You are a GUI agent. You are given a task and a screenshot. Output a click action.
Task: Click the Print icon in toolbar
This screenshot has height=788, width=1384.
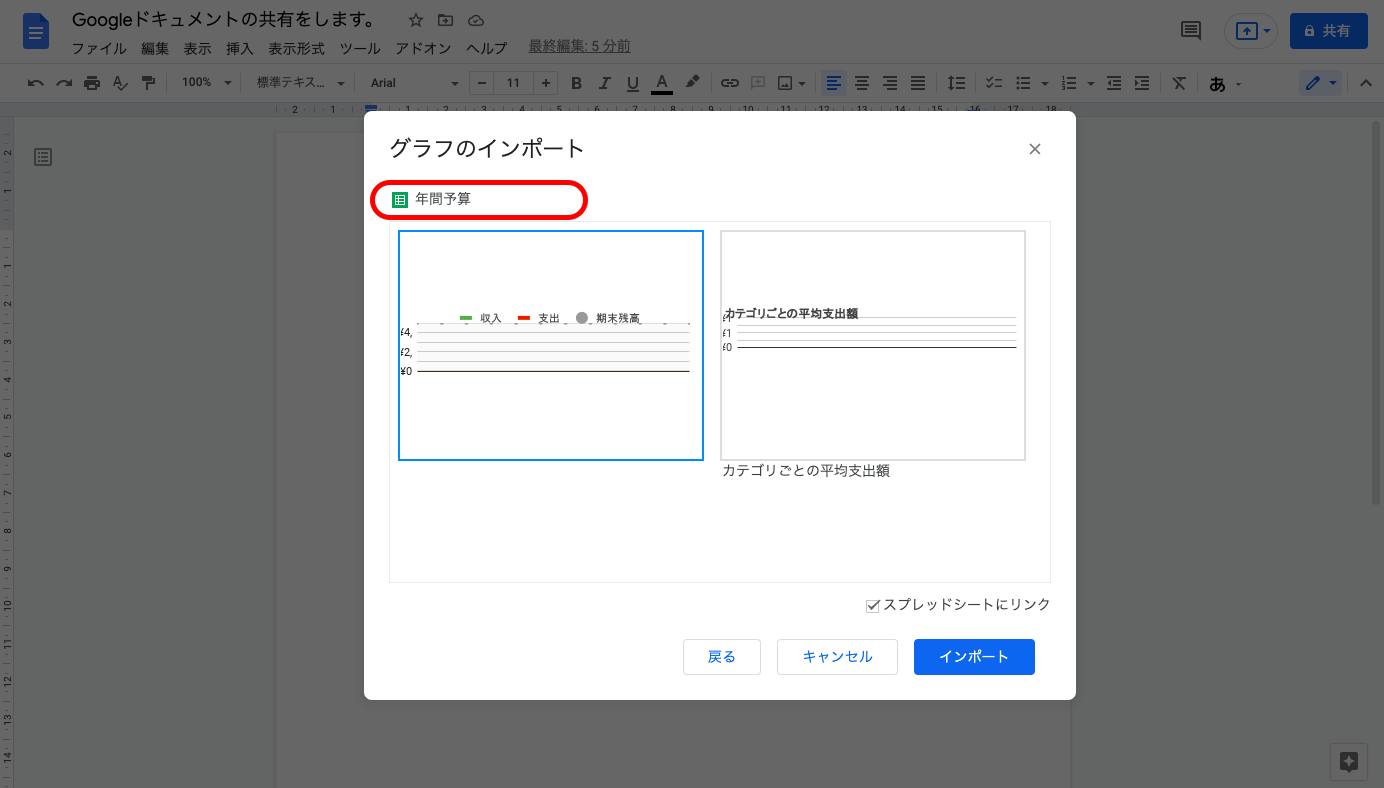coord(92,83)
